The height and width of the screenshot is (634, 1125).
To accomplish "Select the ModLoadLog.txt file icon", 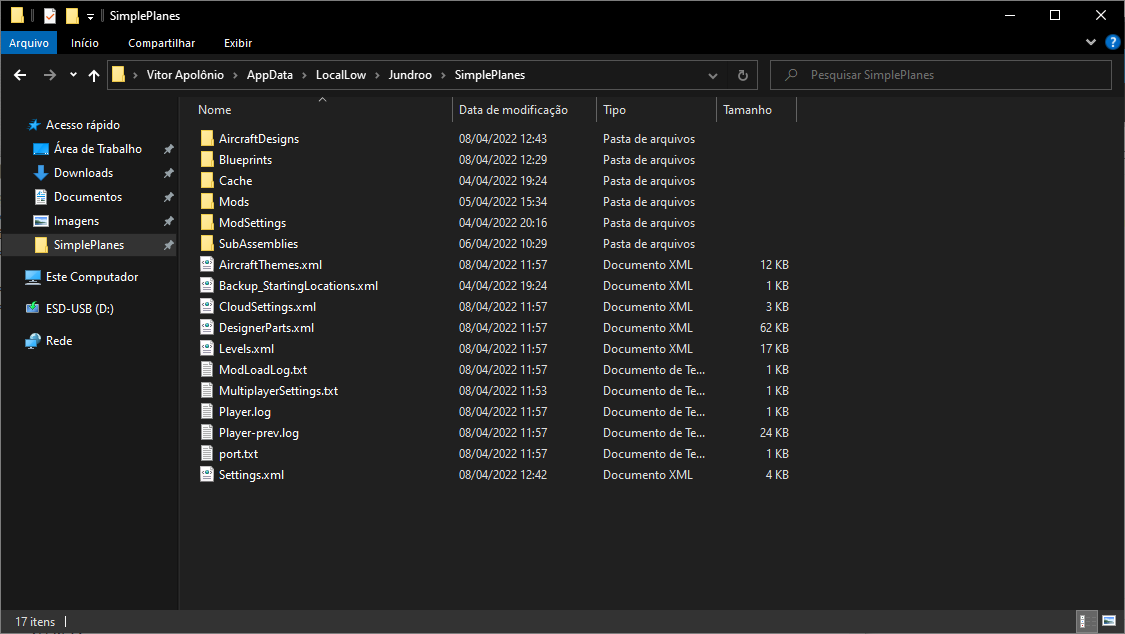I will tap(207, 369).
